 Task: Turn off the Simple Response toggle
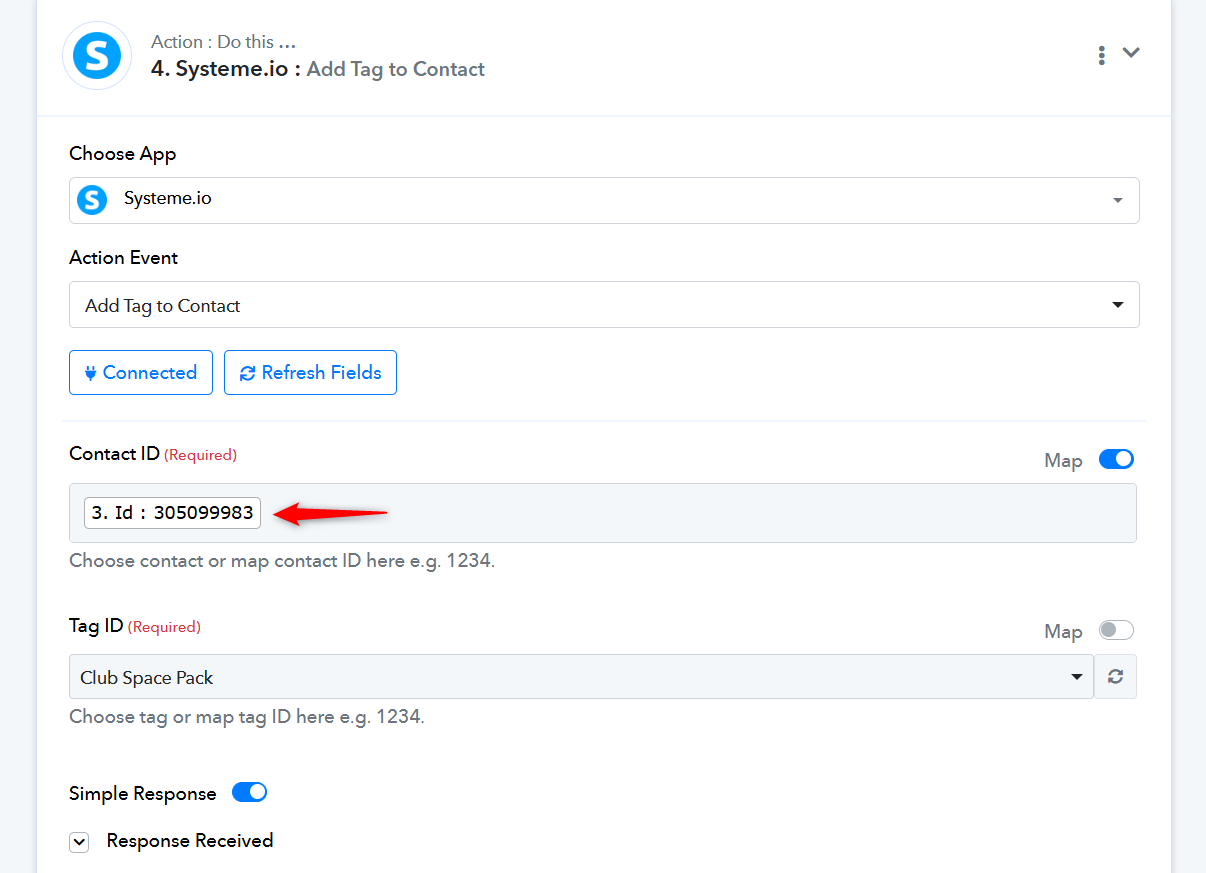pyautogui.click(x=249, y=792)
